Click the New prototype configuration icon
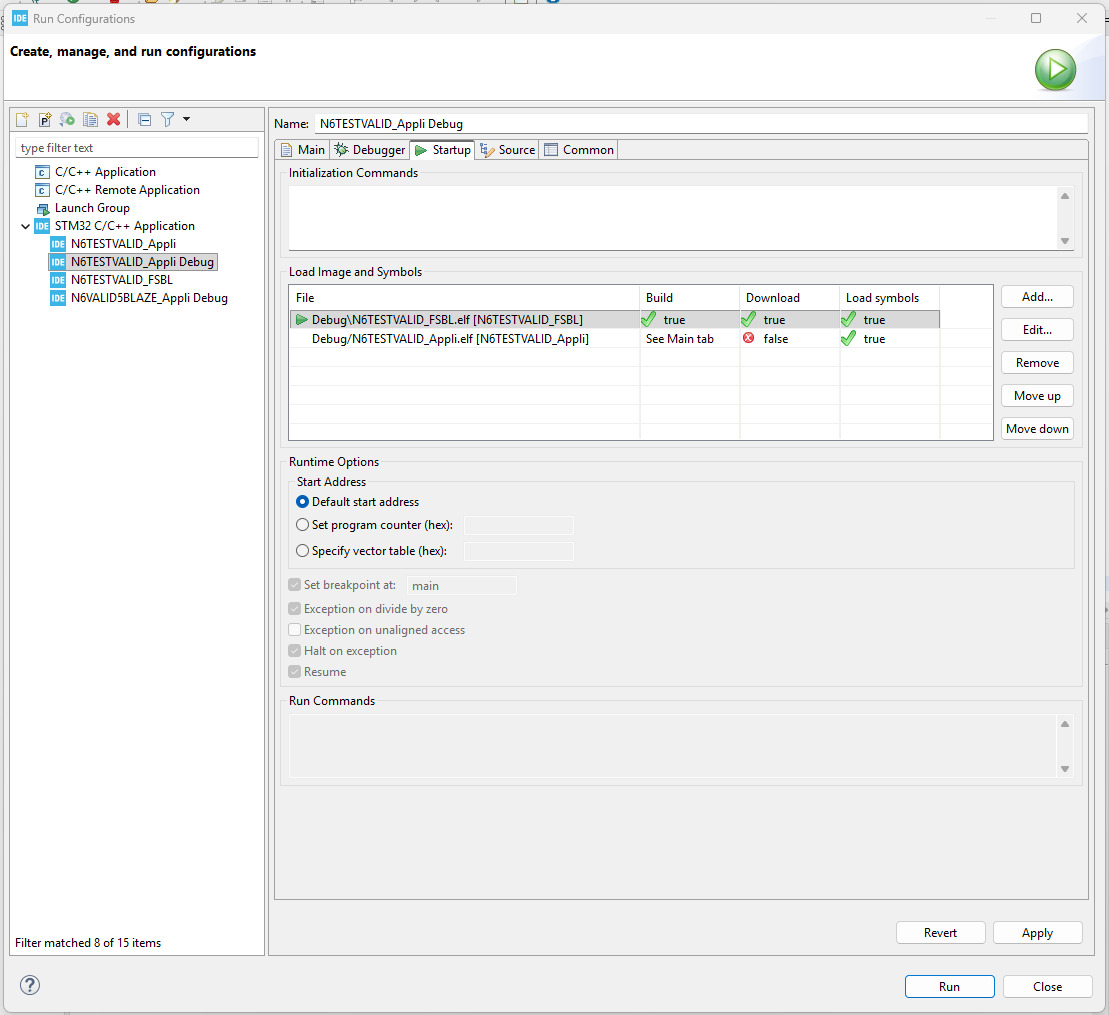Screen dimensions: 1109x1015 point(45,120)
